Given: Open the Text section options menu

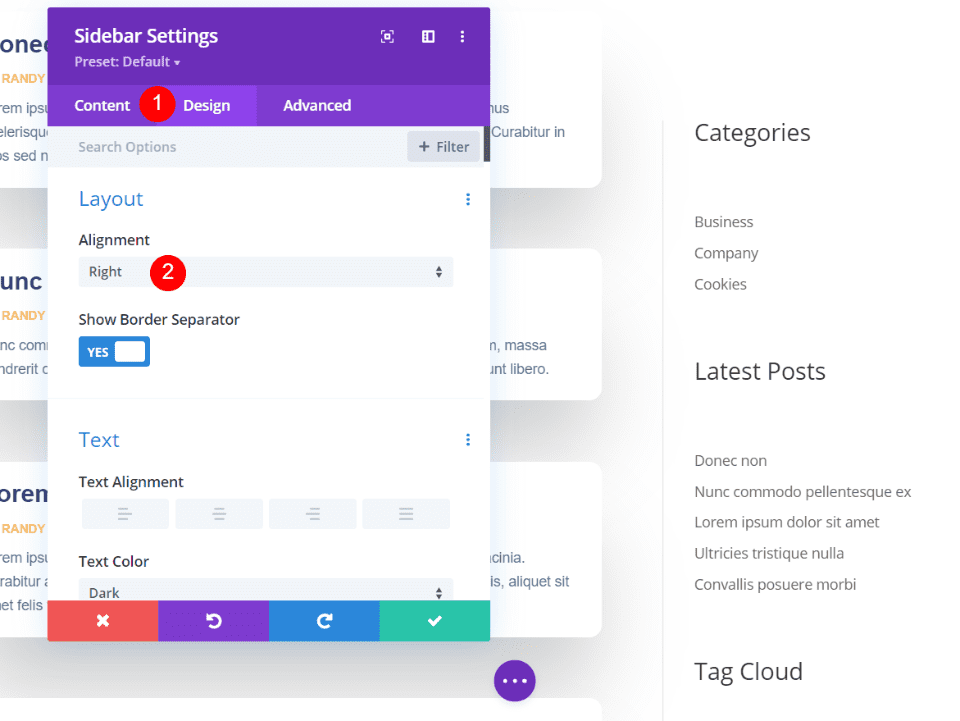Looking at the screenshot, I should coord(467,439).
